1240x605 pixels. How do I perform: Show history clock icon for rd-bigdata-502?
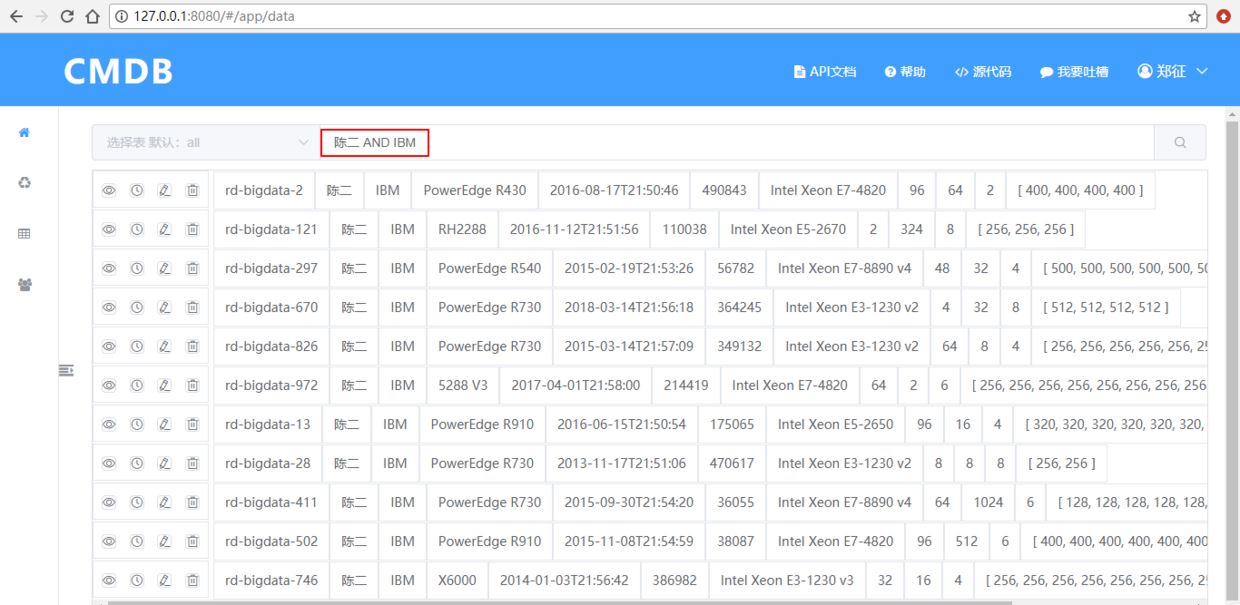(x=137, y=541)
